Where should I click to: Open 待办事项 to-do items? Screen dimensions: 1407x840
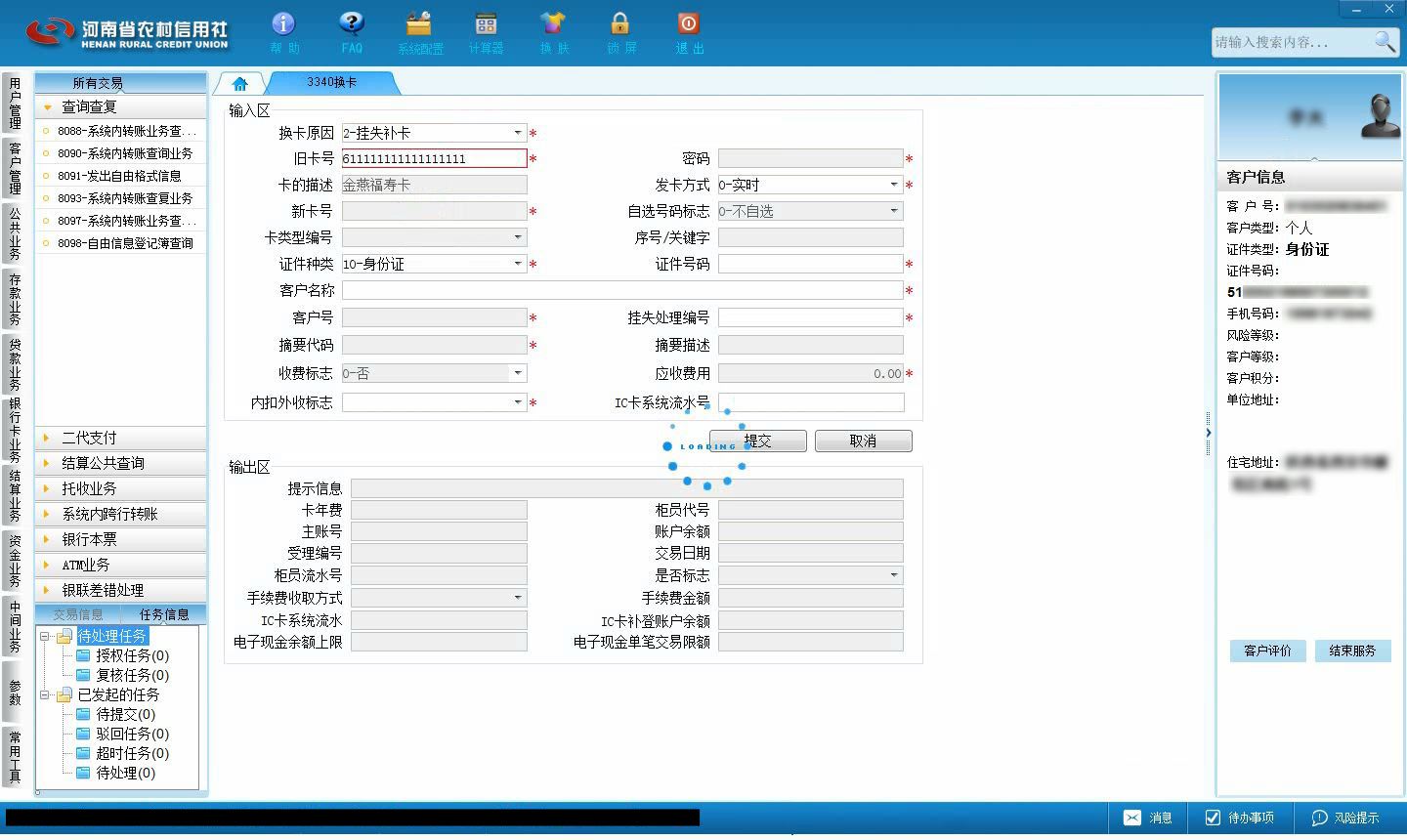pos(1239,818)
